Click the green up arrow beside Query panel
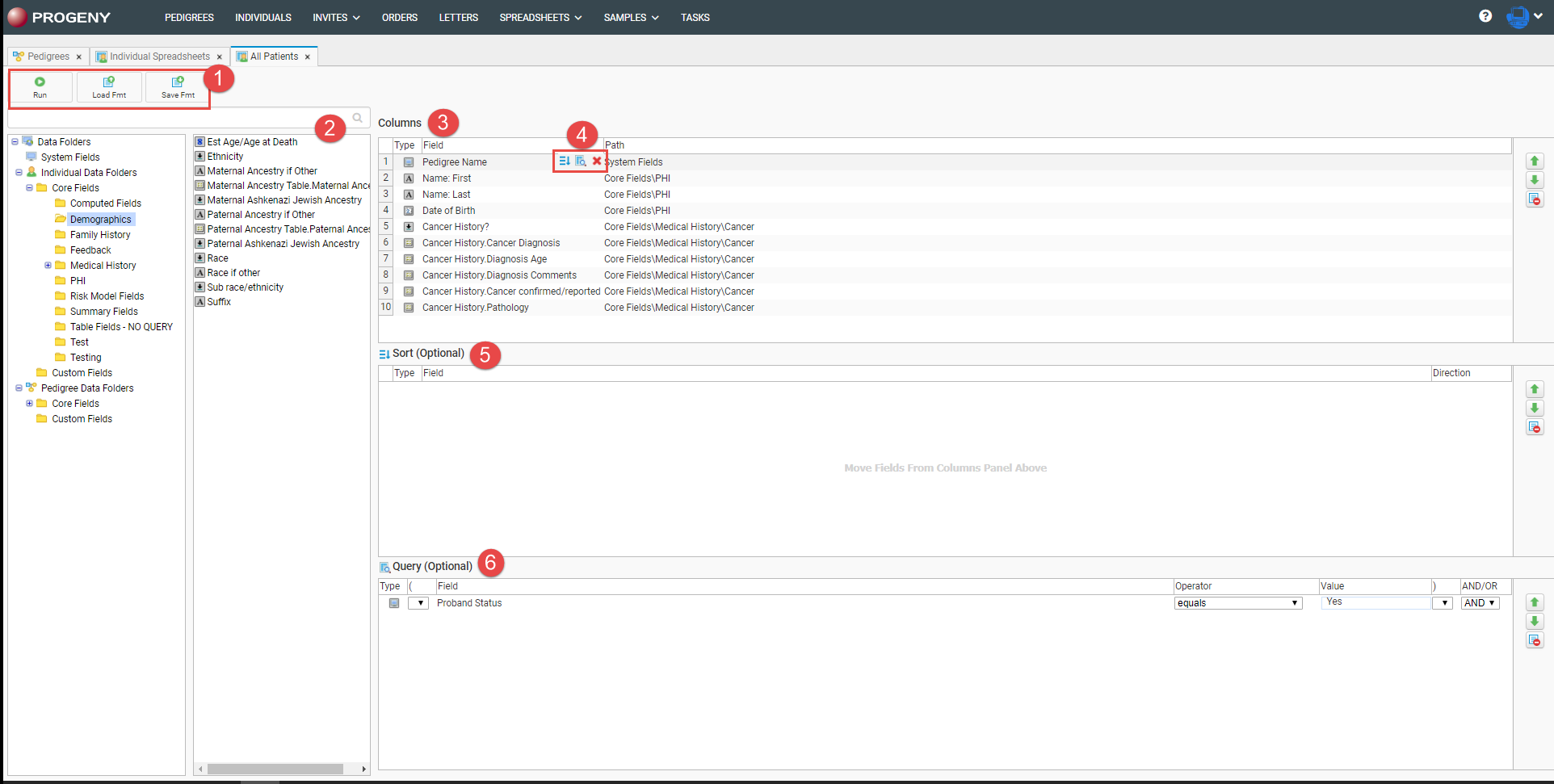Screen dimensions: 1554x784 coord(1535,602)
